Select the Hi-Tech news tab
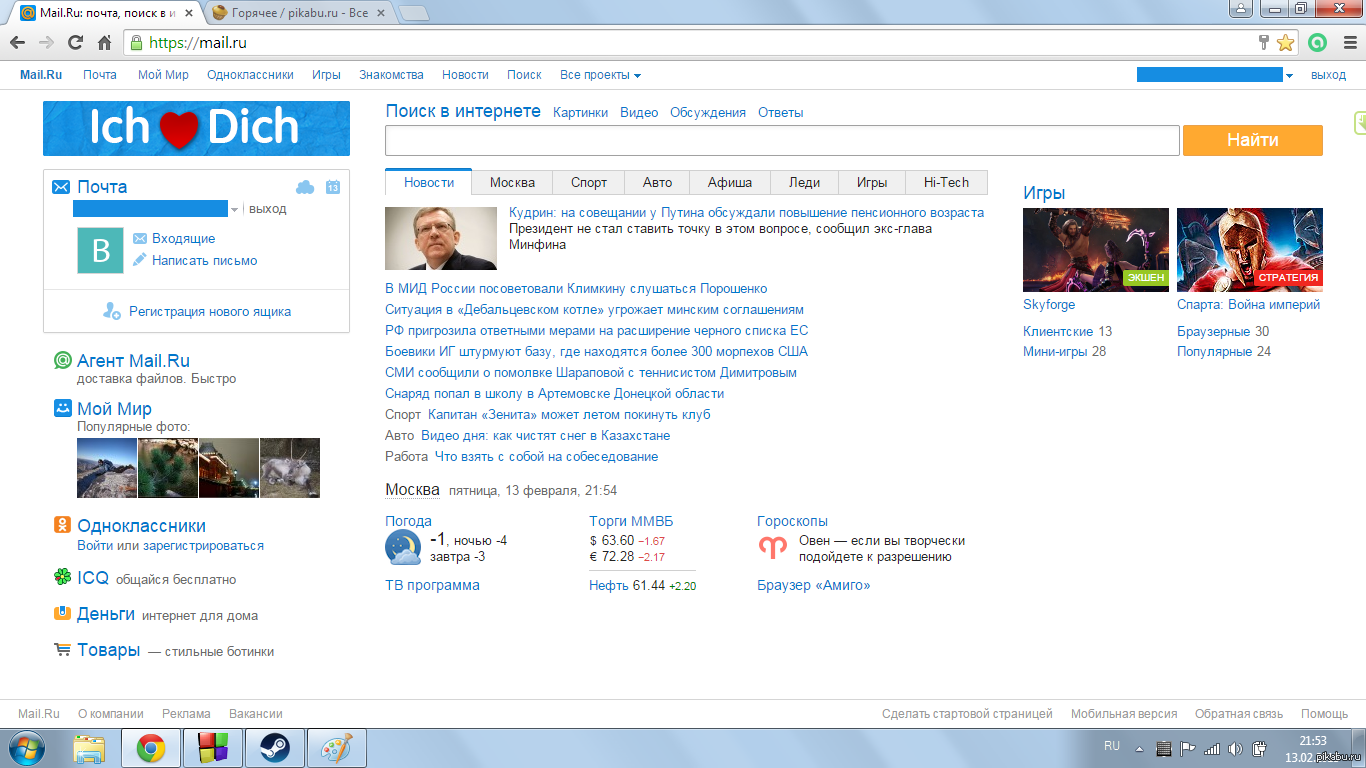This screenshot has height=768, width=1366. (946, 182)
